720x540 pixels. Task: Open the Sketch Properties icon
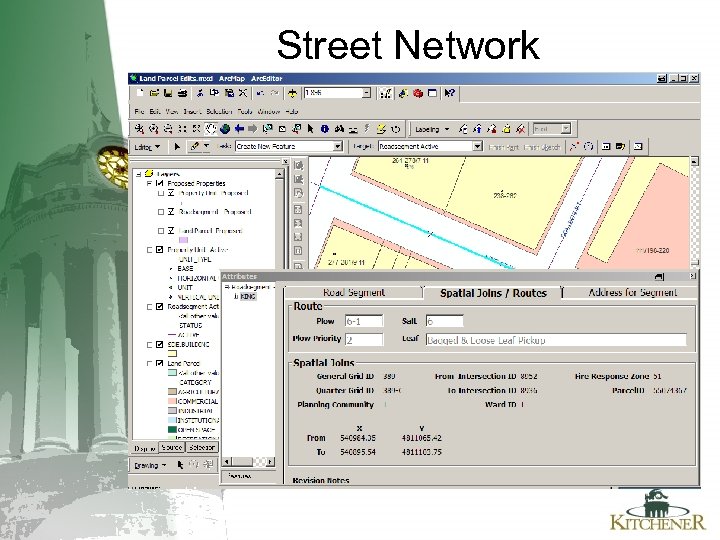coord(620,146)
